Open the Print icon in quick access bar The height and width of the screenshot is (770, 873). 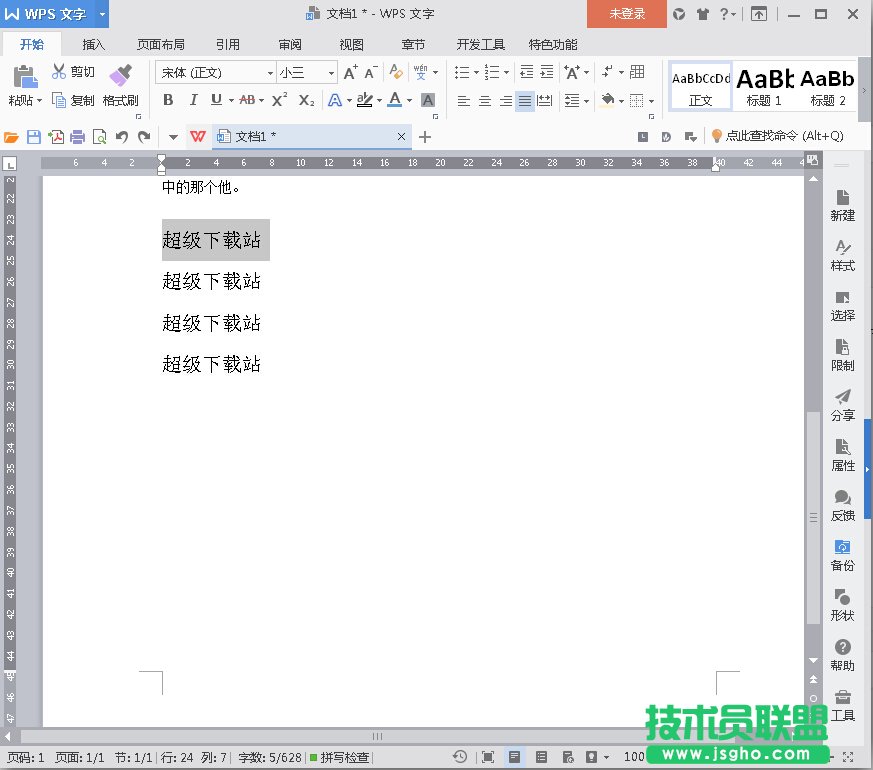(x=77, y=136)
